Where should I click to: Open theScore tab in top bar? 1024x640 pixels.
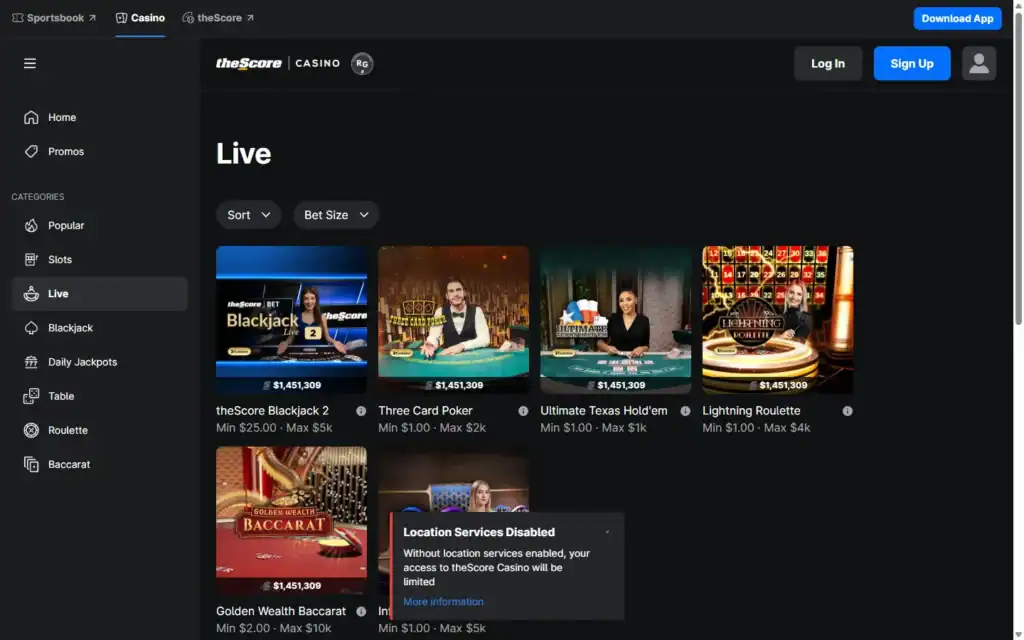(x=218, y=18)
